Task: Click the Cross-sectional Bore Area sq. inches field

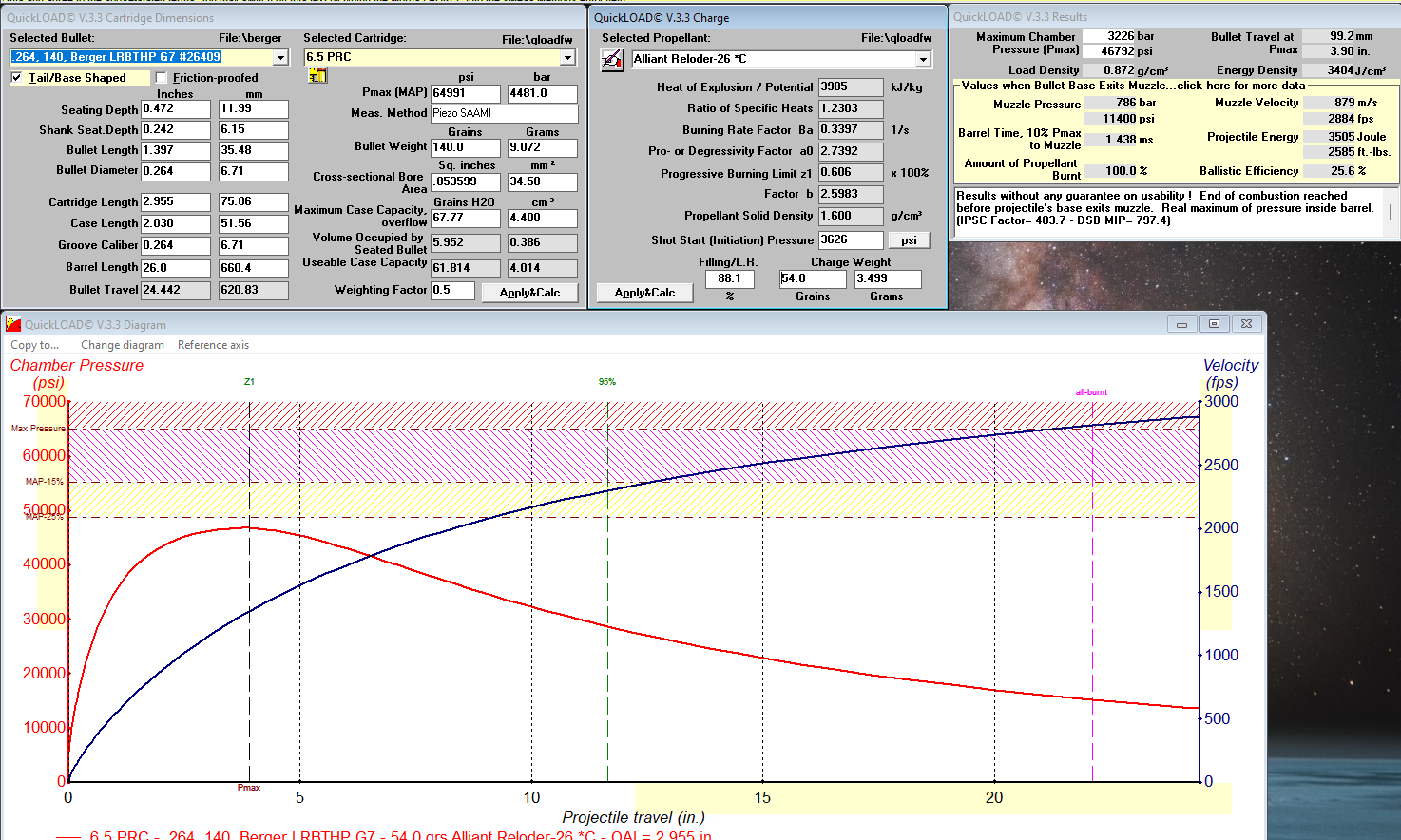Action: [x=465, y=181]
